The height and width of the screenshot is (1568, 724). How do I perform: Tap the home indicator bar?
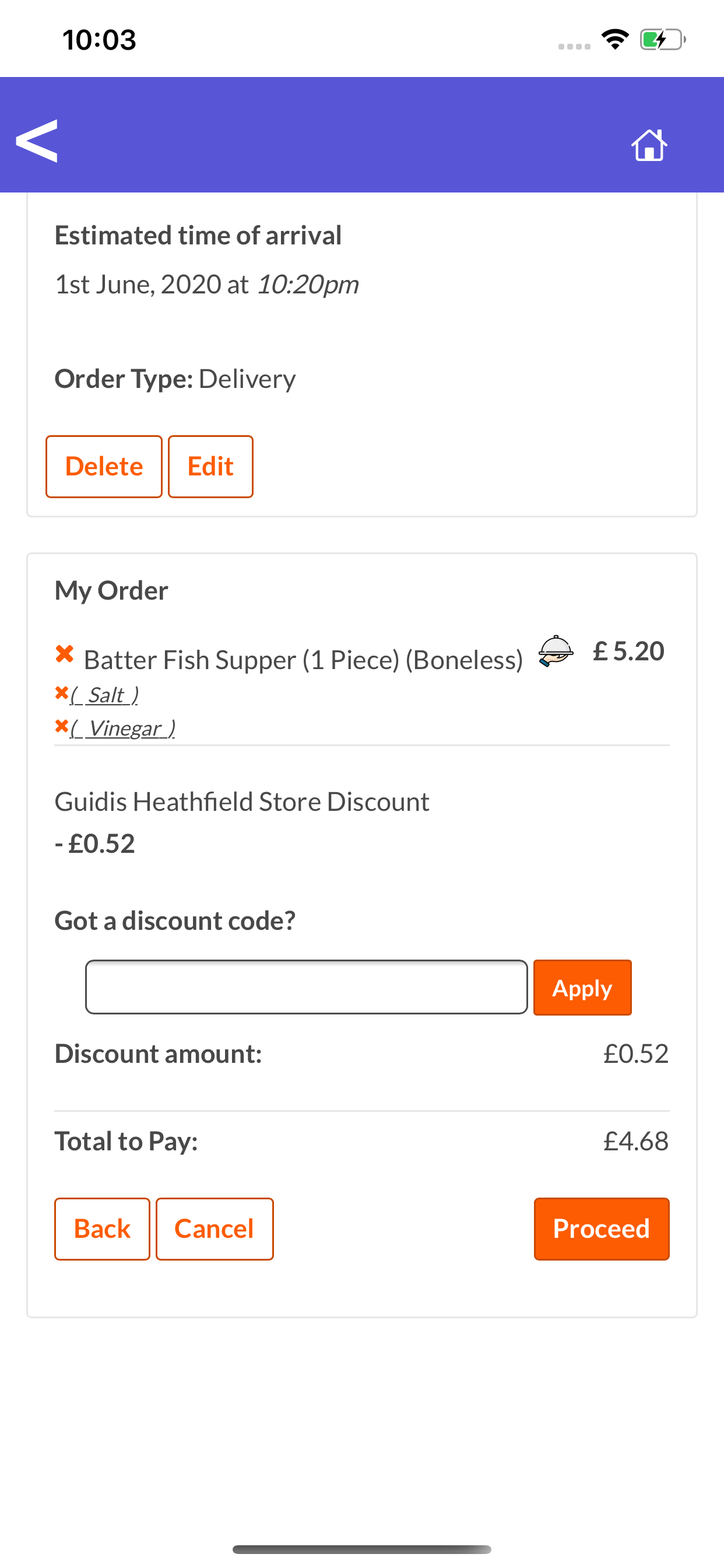point(361,1549)
